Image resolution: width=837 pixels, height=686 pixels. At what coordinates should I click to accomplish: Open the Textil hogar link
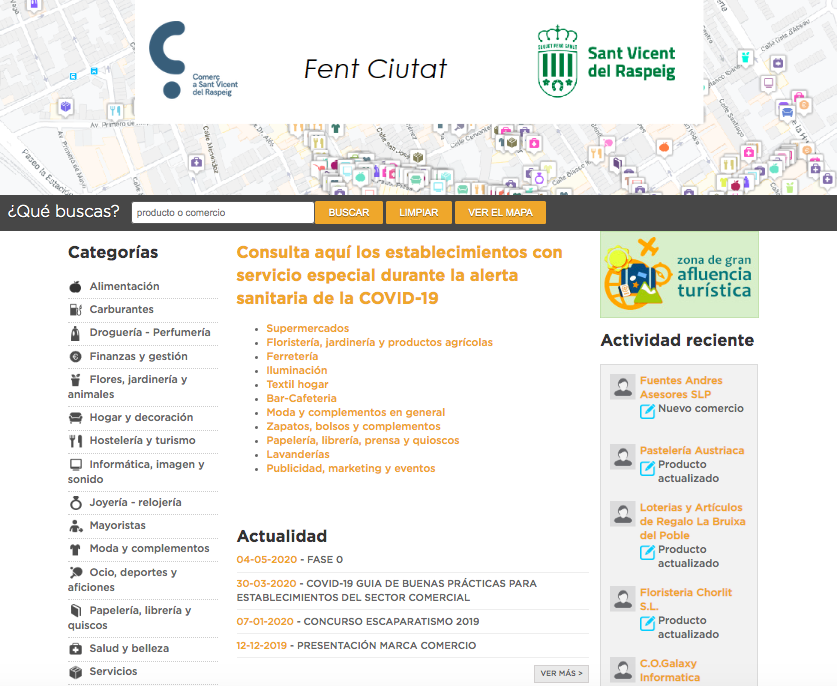(297, 384)
